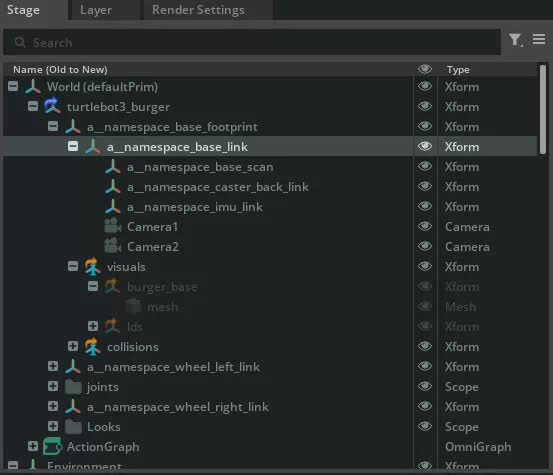The height and width of the screenshot is (475, 553).
Task: Open the hamburger options menu icon
Action: coord(539,39)
